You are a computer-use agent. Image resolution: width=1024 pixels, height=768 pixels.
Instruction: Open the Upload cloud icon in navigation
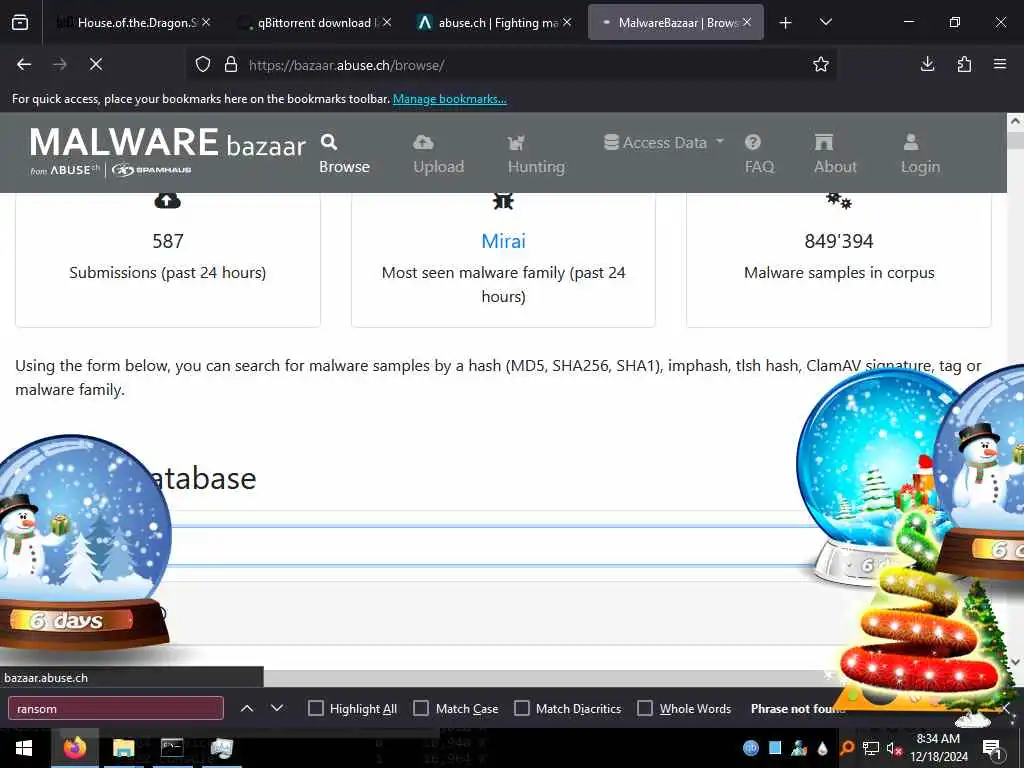(423, 142)
